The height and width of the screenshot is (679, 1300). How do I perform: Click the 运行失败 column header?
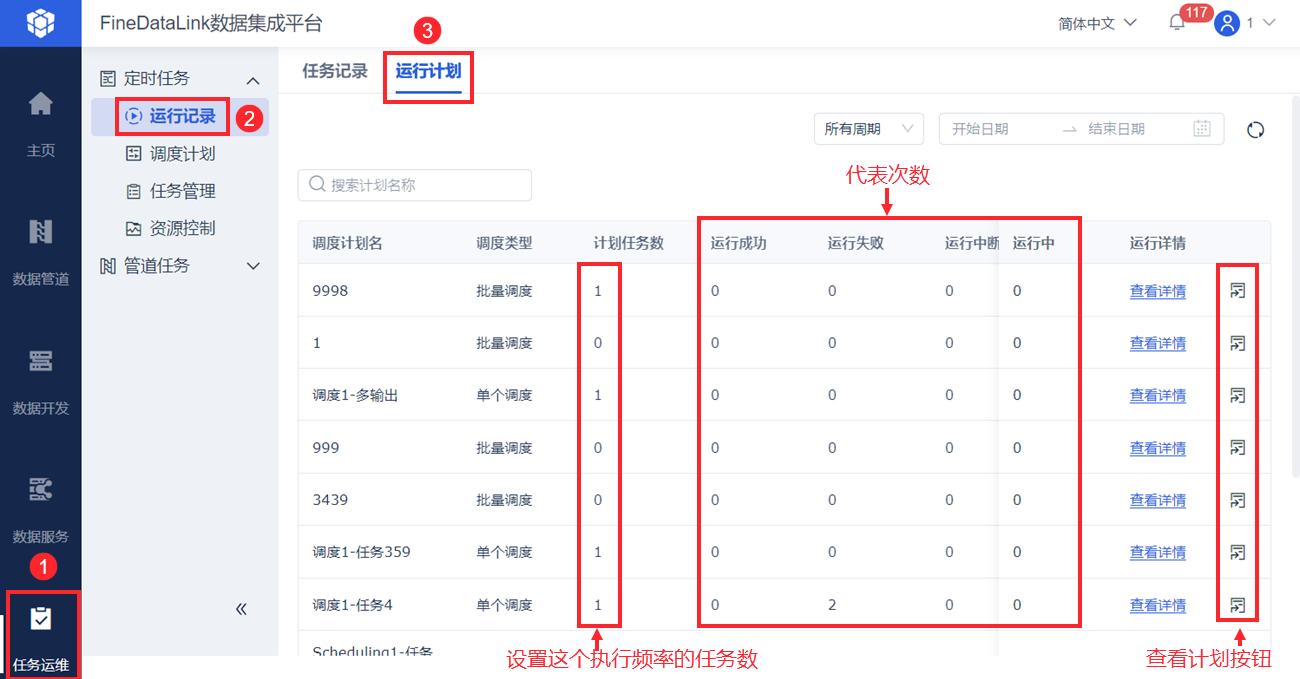856,243
